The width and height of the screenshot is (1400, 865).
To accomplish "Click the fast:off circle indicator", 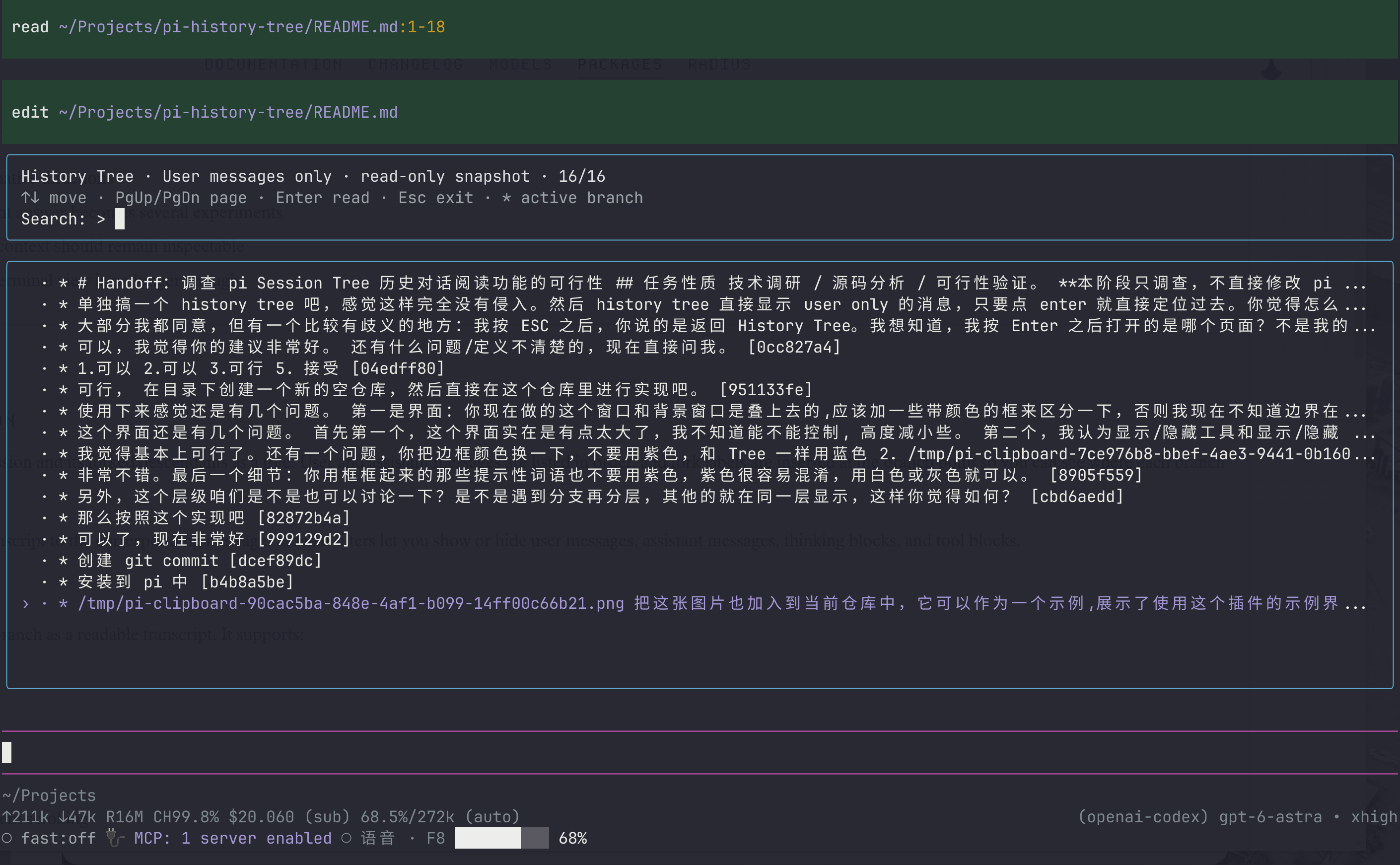I will (7, 838).
